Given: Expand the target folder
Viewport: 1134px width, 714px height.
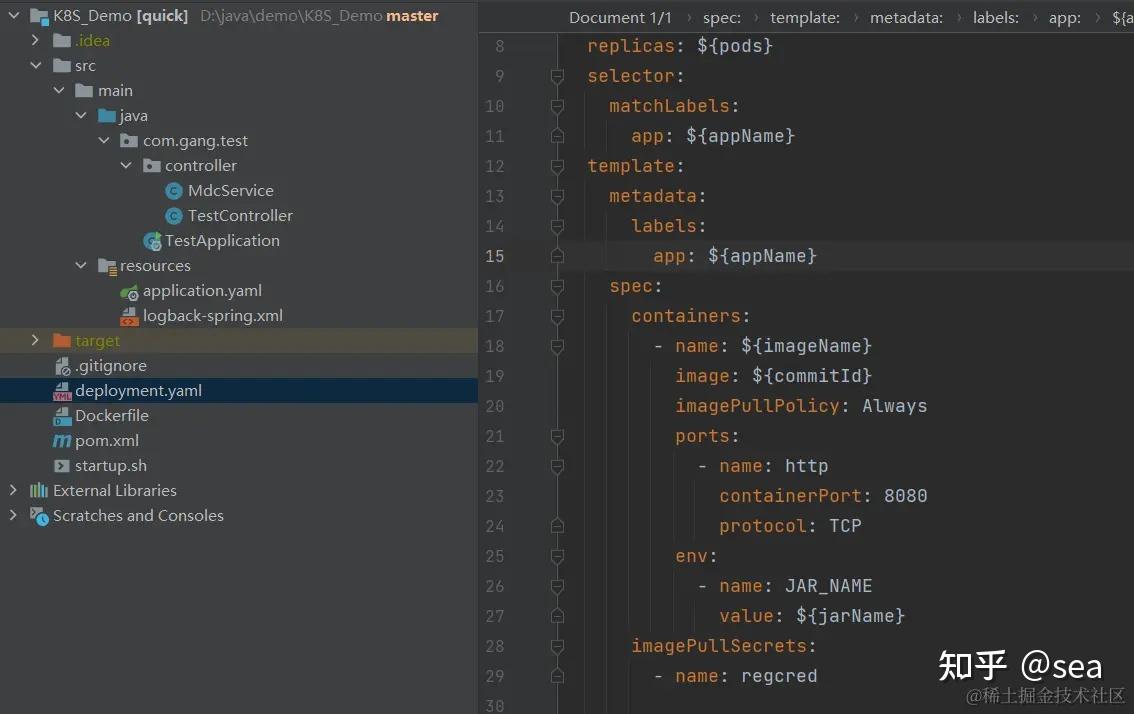Looking at the screenshot, I should pyautogui.click(x=36, y=340).
